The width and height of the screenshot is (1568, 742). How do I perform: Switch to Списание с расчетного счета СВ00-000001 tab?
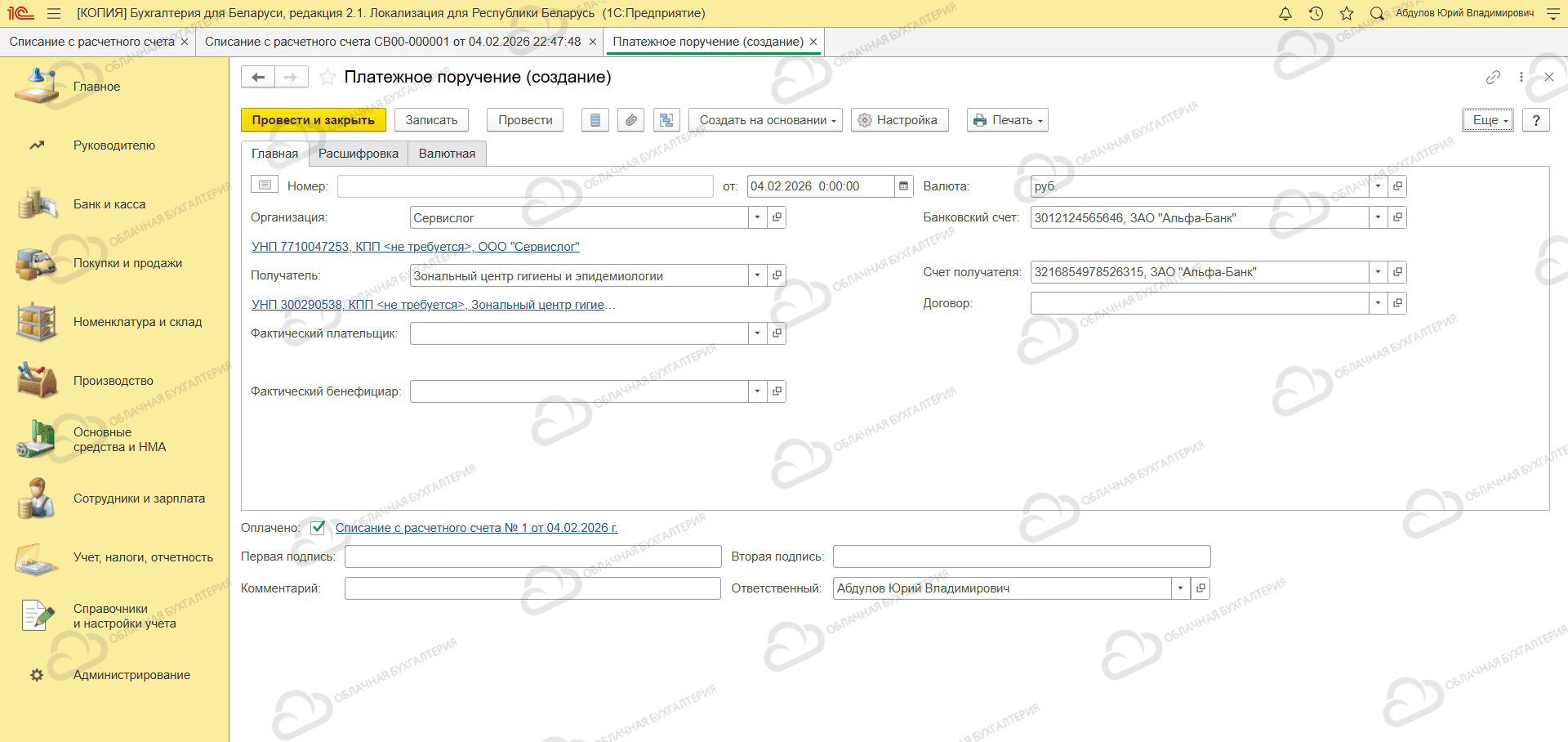(393, 42)
